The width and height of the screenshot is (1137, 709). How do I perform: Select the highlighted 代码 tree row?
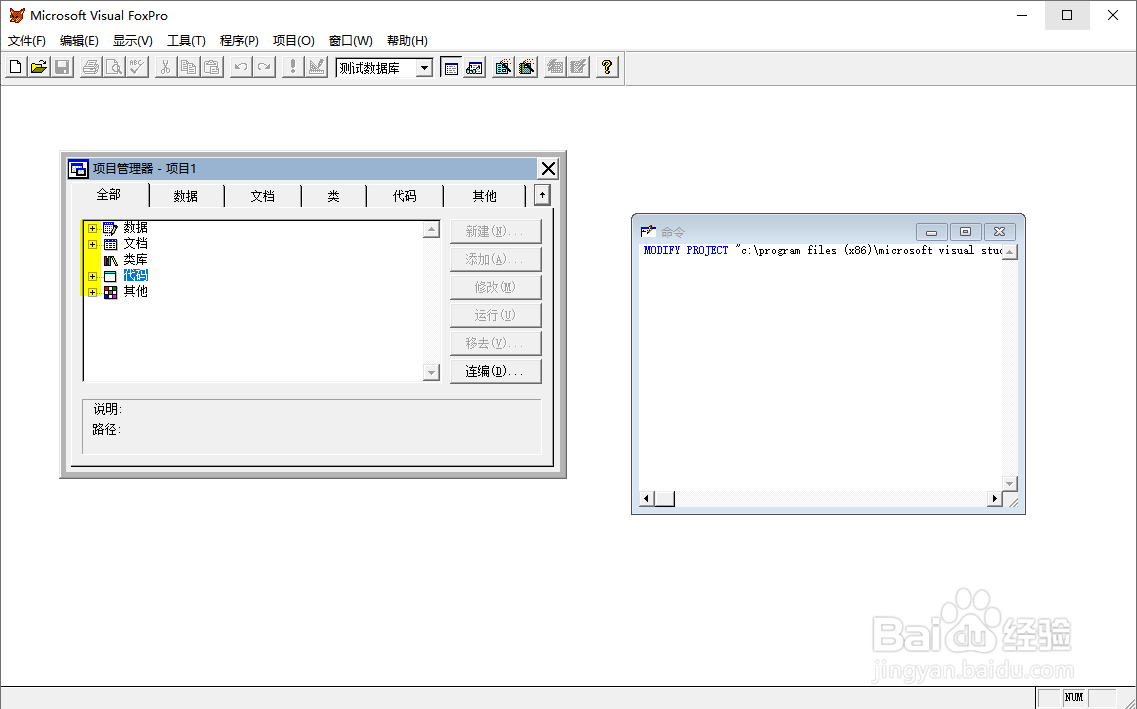(x=136, y=275)
